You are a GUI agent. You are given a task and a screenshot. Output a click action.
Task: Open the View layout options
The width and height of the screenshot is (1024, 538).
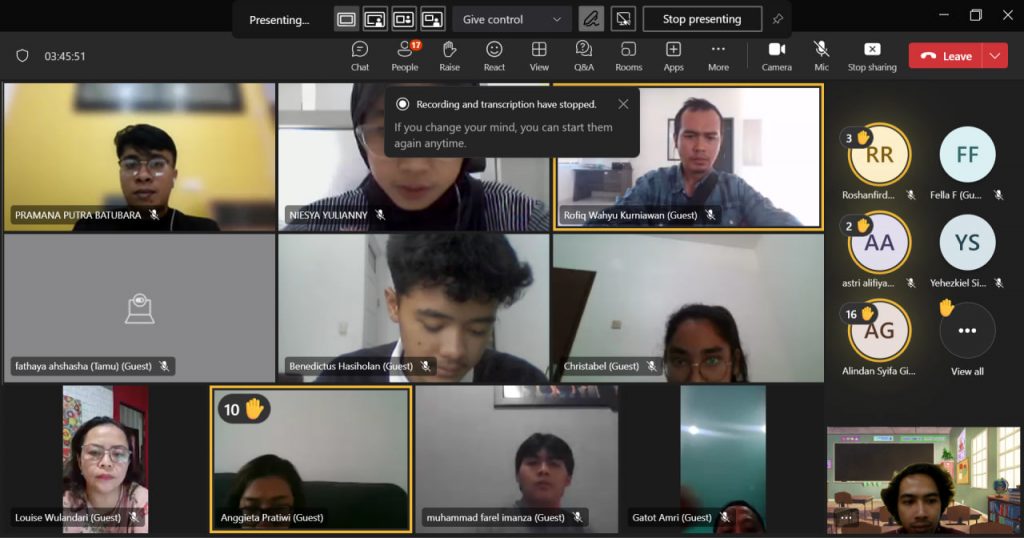(539, 56)
